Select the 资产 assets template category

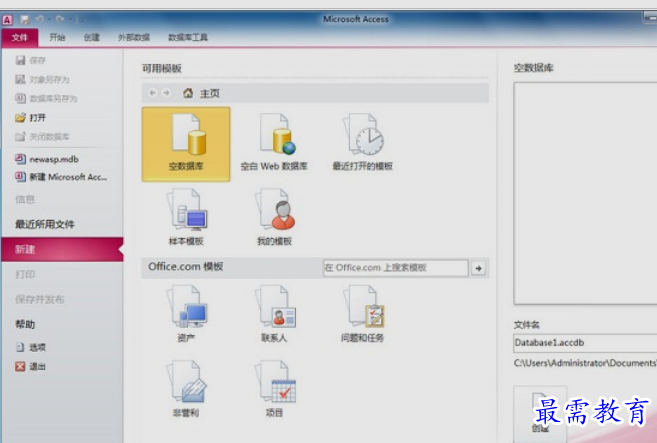(x=186, y=314)
